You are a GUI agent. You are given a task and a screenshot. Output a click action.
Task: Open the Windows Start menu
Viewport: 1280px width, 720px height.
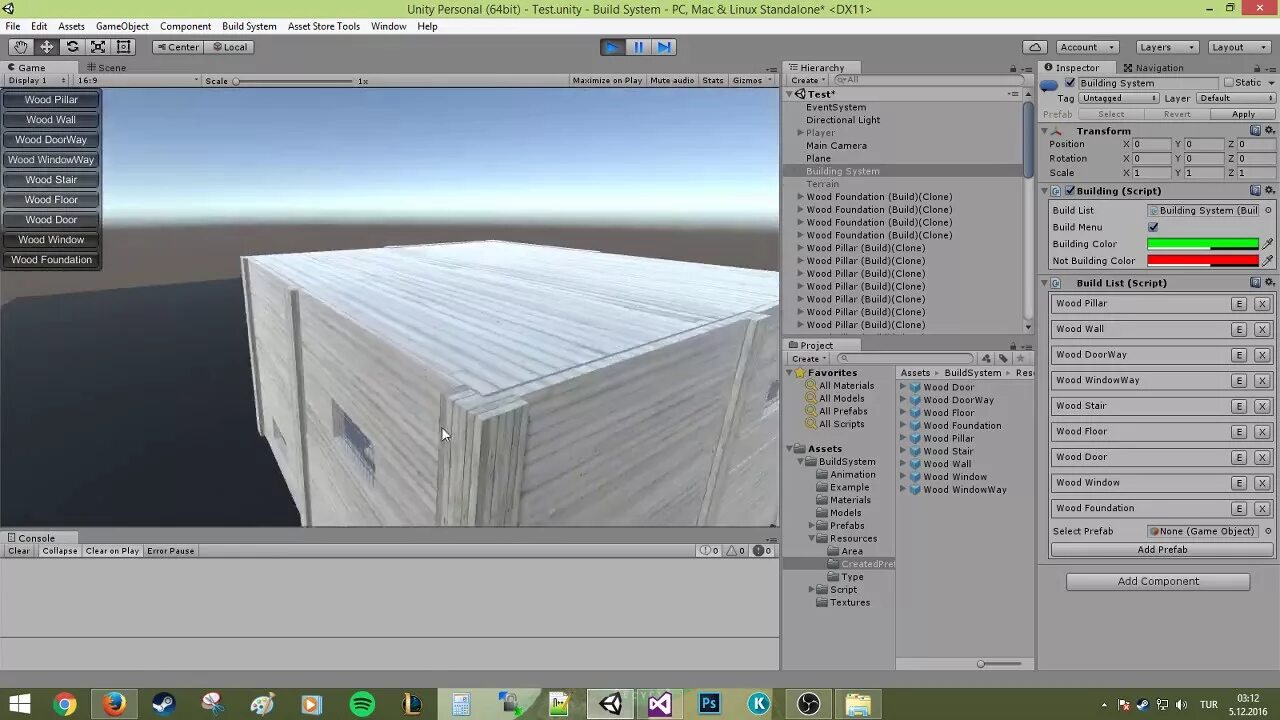[19, 704]
